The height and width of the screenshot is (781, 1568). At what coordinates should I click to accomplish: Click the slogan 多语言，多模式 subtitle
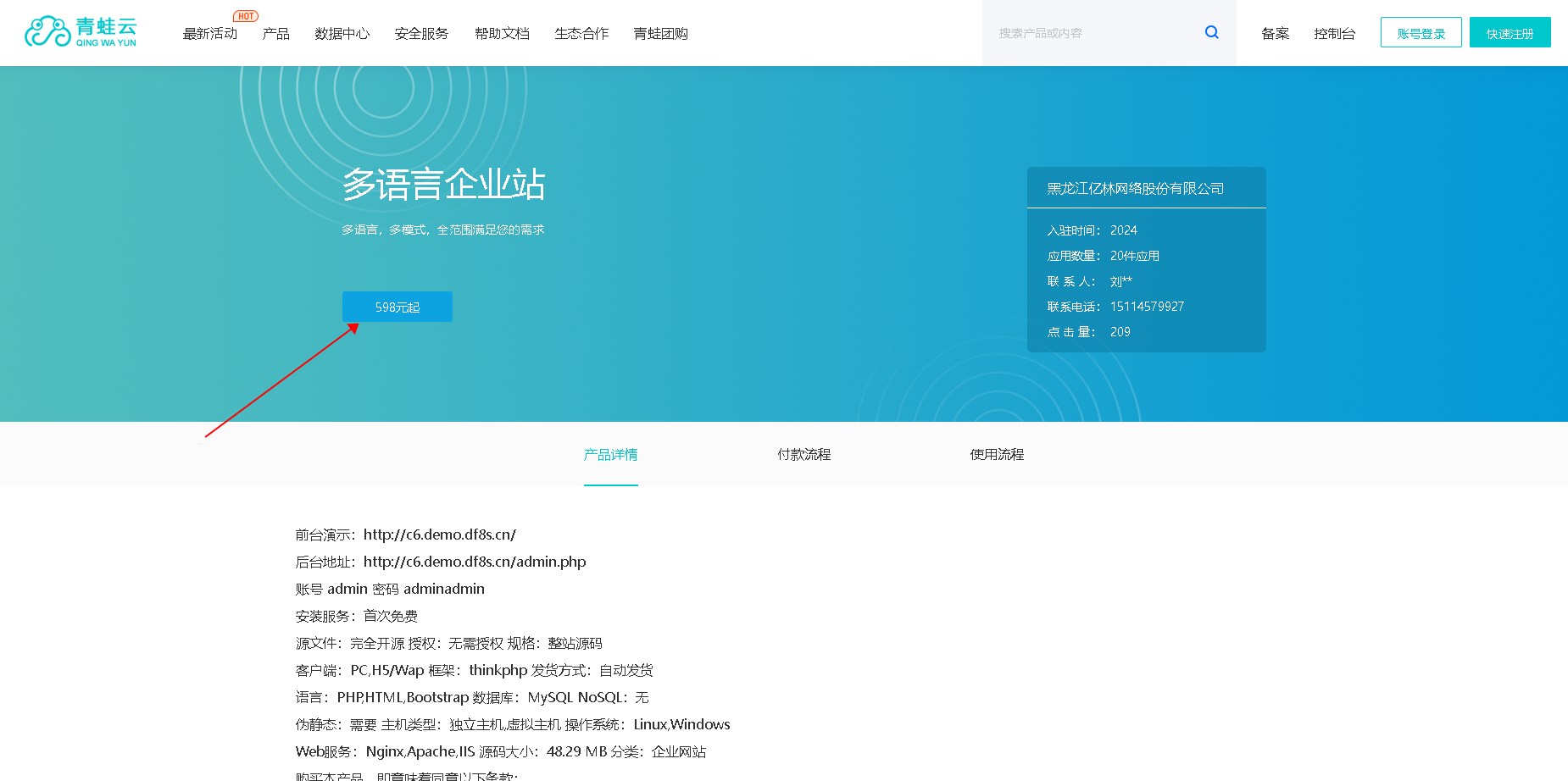tap(443, 230)
